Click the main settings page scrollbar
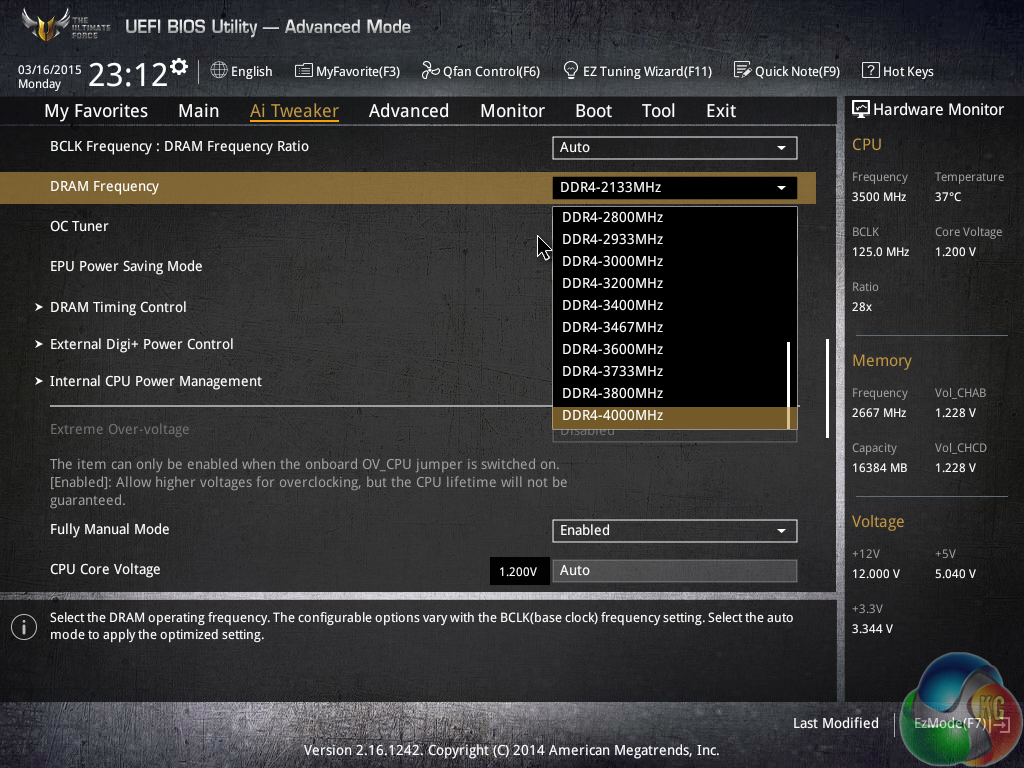This screenshot has height=768, width=1024. [827, 388]
